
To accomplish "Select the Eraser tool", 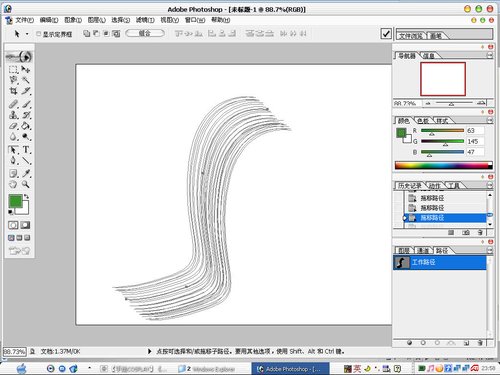I will (13, 126).
